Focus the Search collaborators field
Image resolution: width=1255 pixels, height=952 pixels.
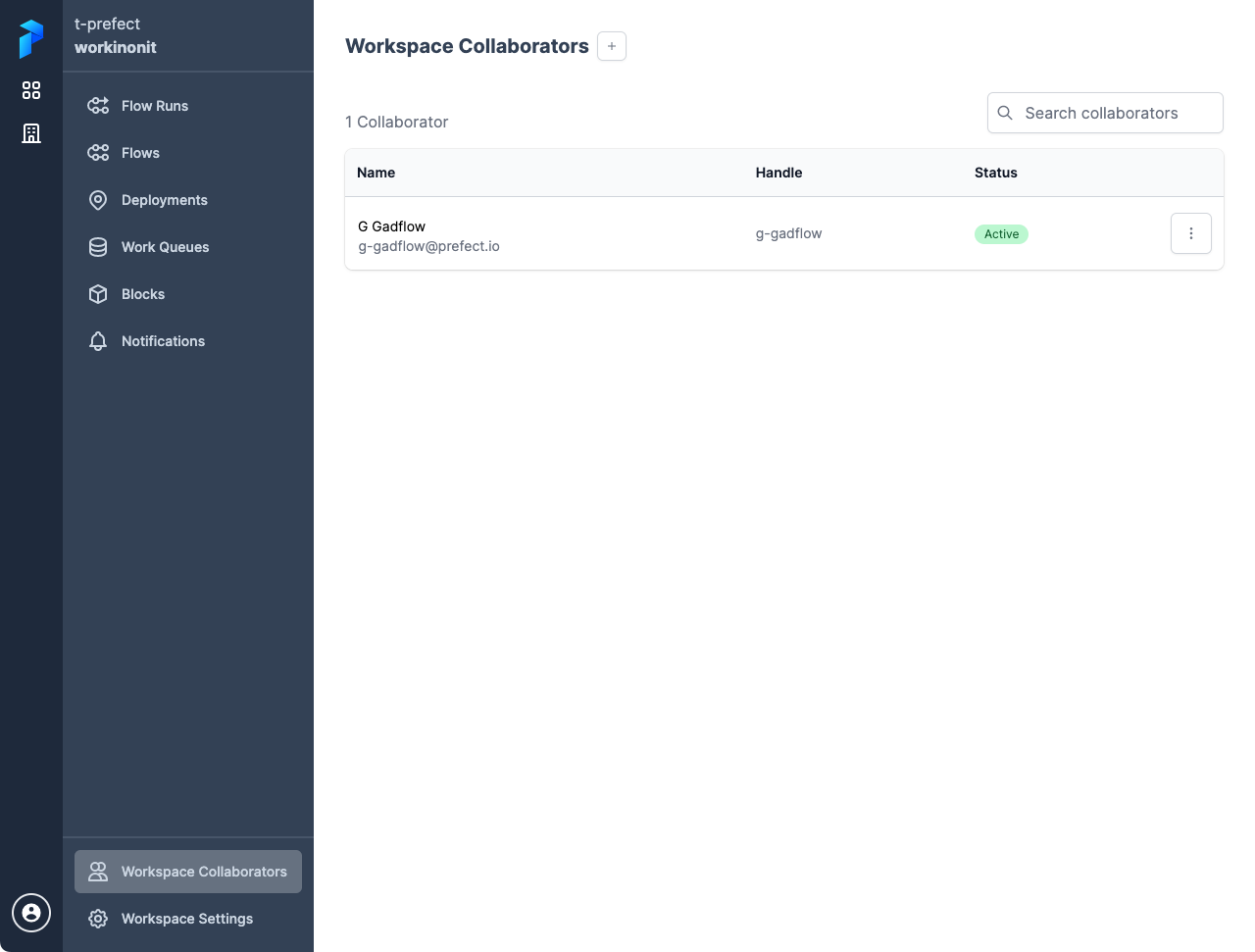(1105, 113)
